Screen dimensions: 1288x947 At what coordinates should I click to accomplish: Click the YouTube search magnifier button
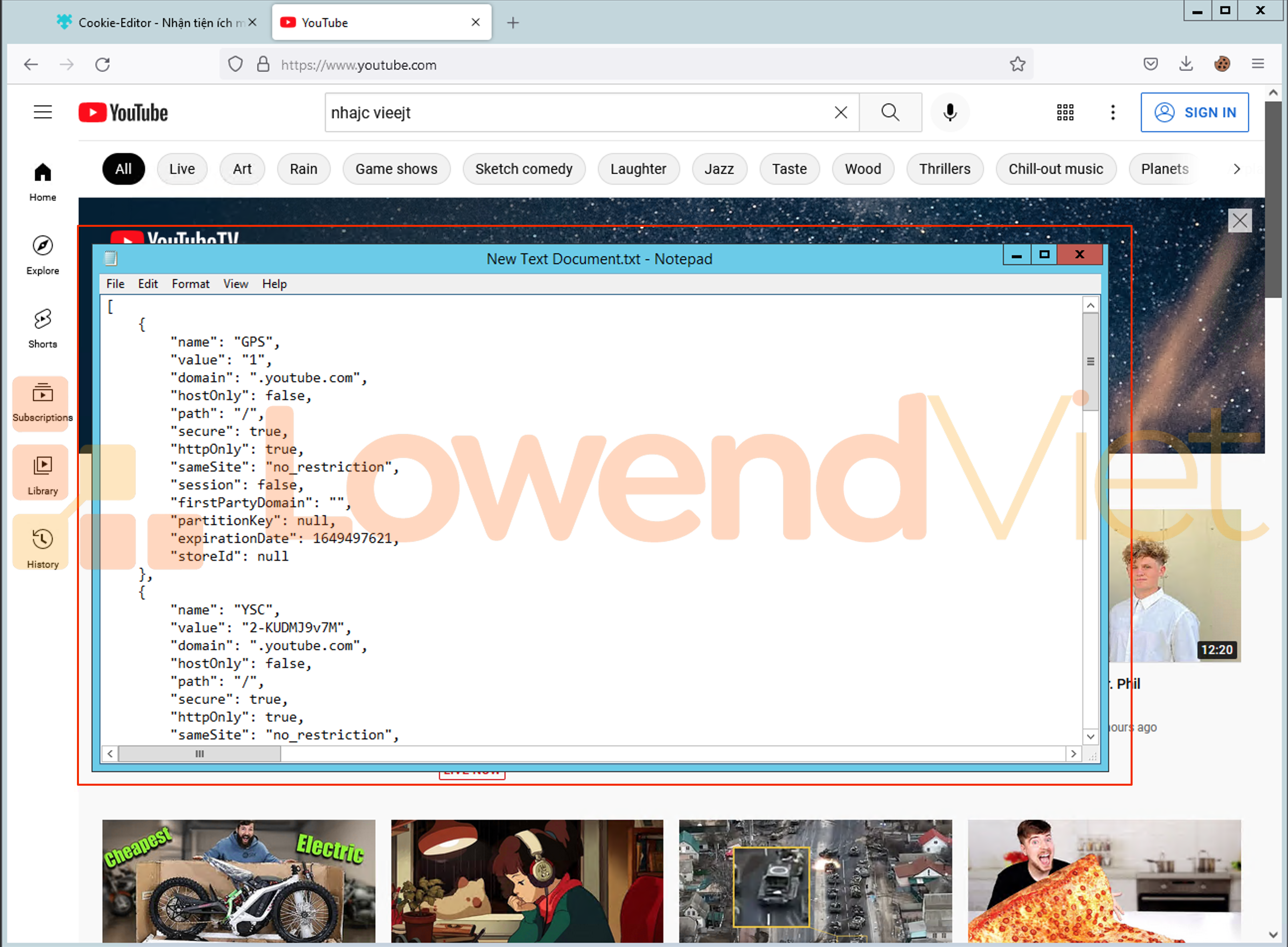[890, 112]
